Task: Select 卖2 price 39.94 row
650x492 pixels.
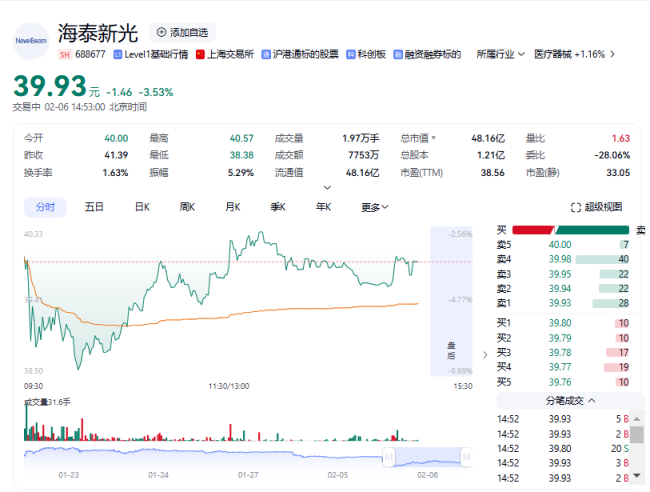Action: coord(563,288)
